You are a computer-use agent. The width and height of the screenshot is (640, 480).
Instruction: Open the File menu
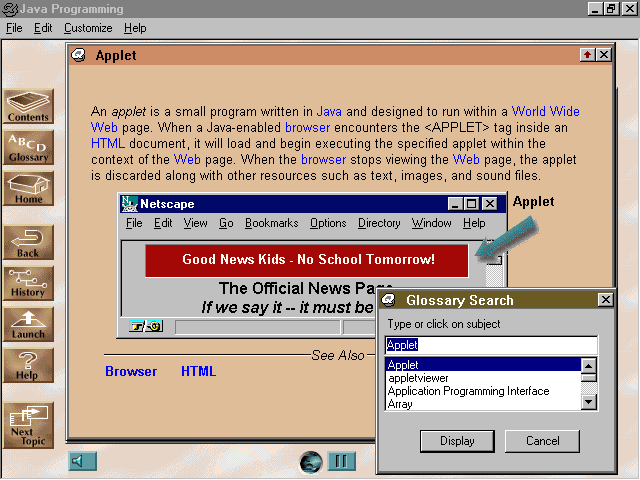click(x=14, y=28)
